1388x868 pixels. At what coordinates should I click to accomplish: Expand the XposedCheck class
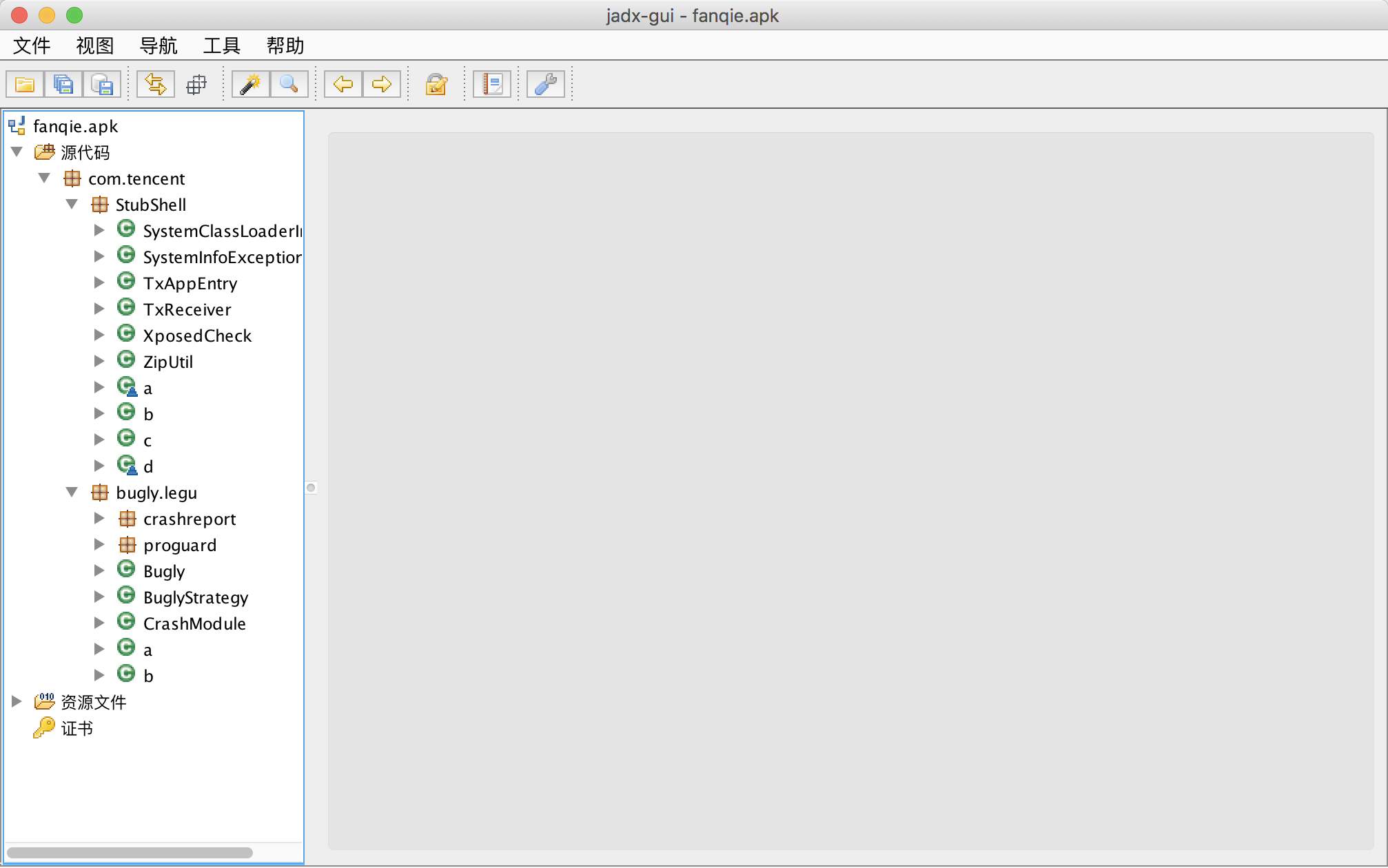pyautogui.click(x=100, y=335)
